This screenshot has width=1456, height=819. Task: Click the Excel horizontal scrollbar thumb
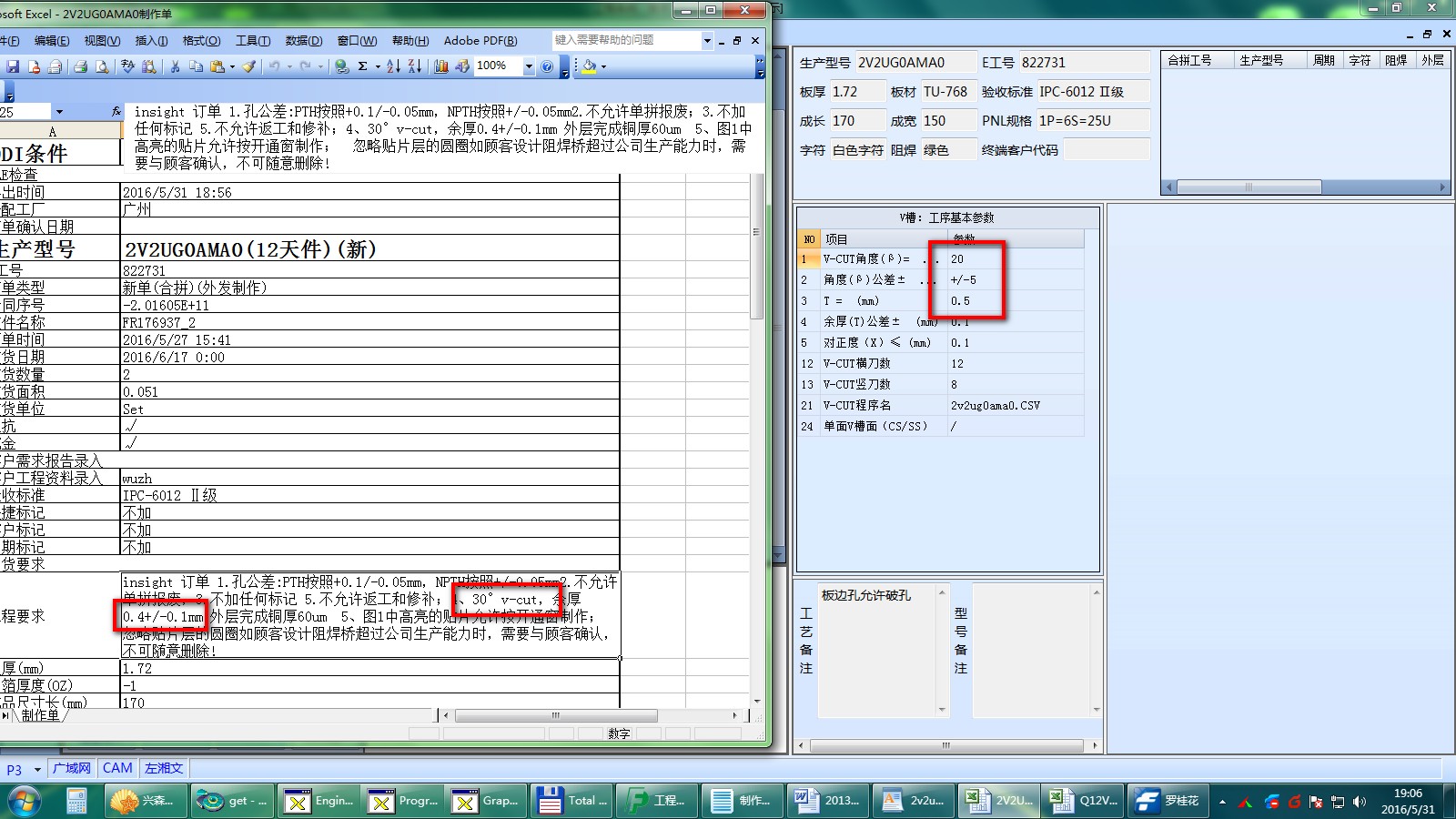coord(555,716)
